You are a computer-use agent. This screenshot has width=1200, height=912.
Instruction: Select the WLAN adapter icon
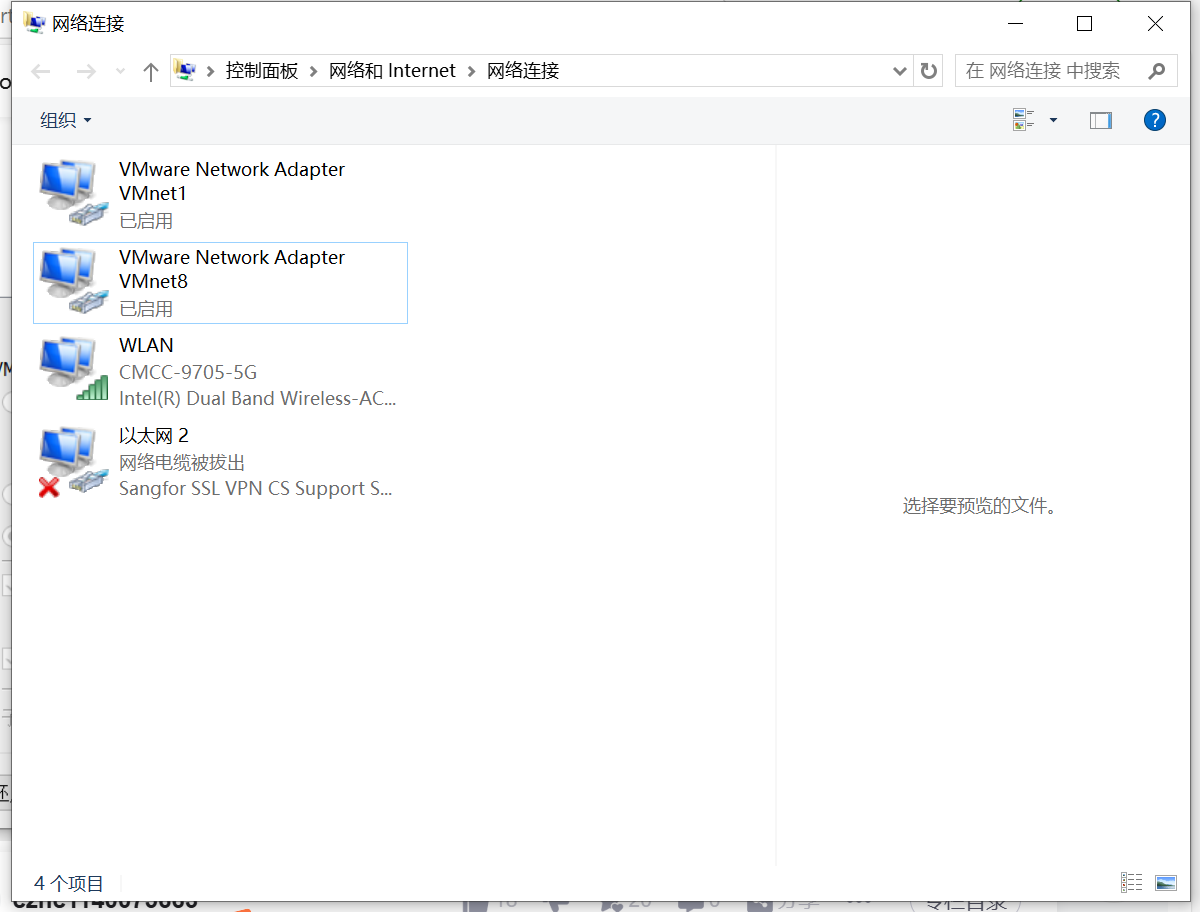pos(73,368)
